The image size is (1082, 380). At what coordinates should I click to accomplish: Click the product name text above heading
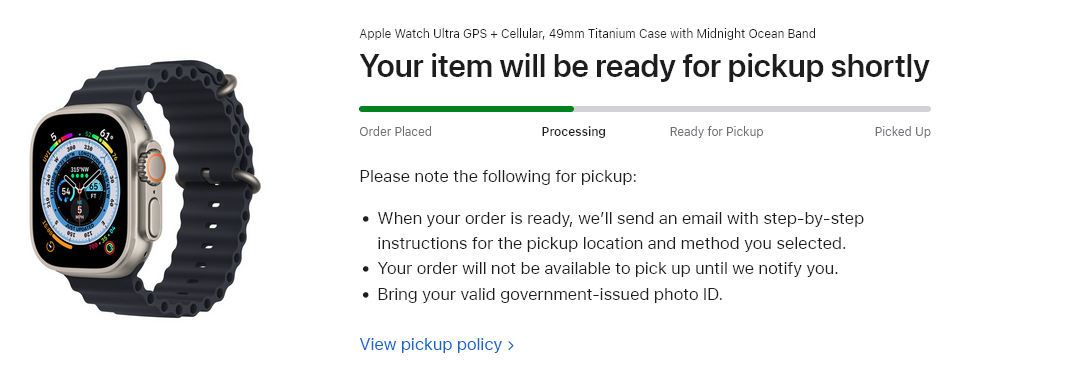coord(587,34)
